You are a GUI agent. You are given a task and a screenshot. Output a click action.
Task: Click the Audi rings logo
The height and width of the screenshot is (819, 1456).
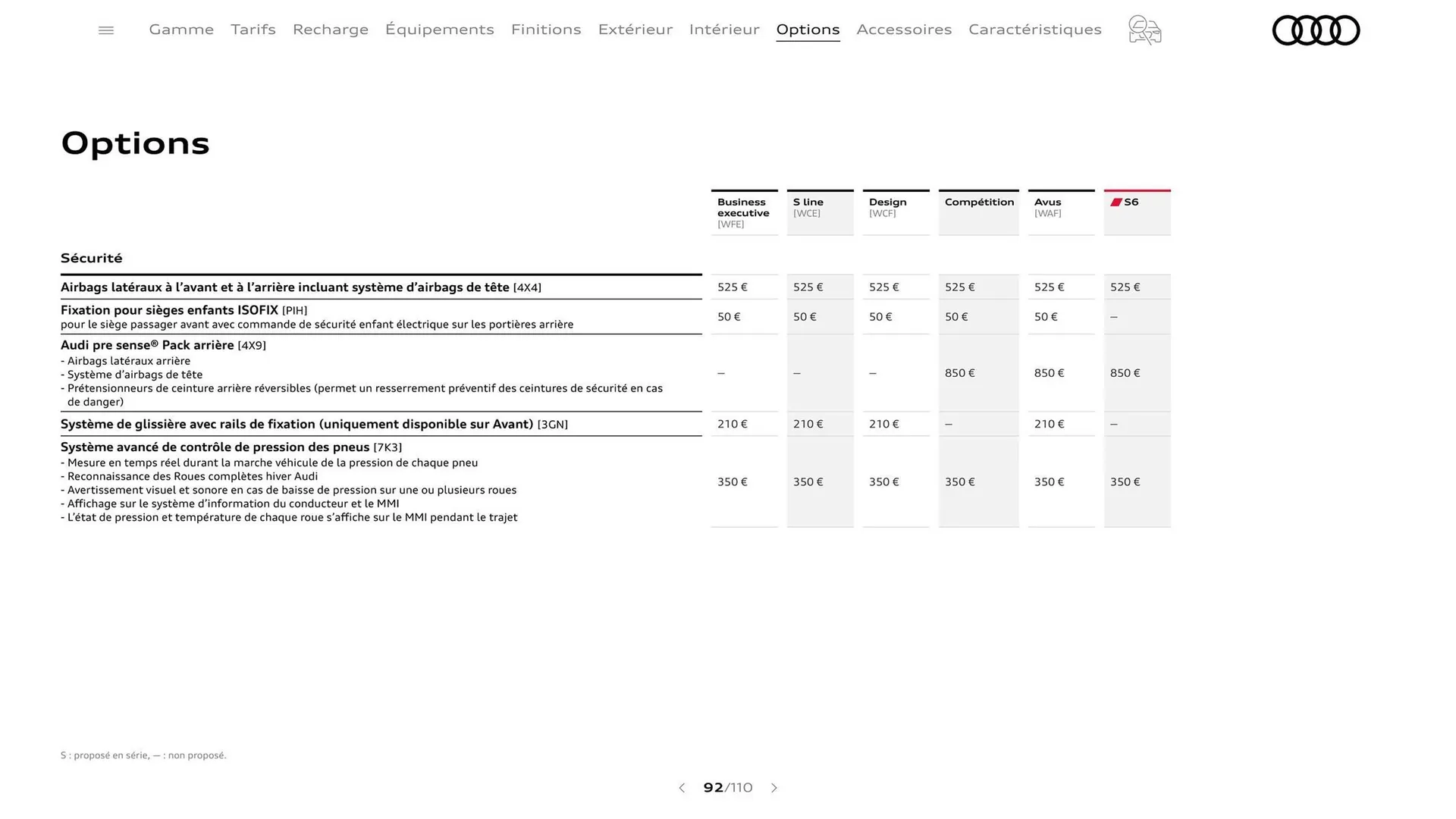pyautogui.click(x=1316, y=30)
